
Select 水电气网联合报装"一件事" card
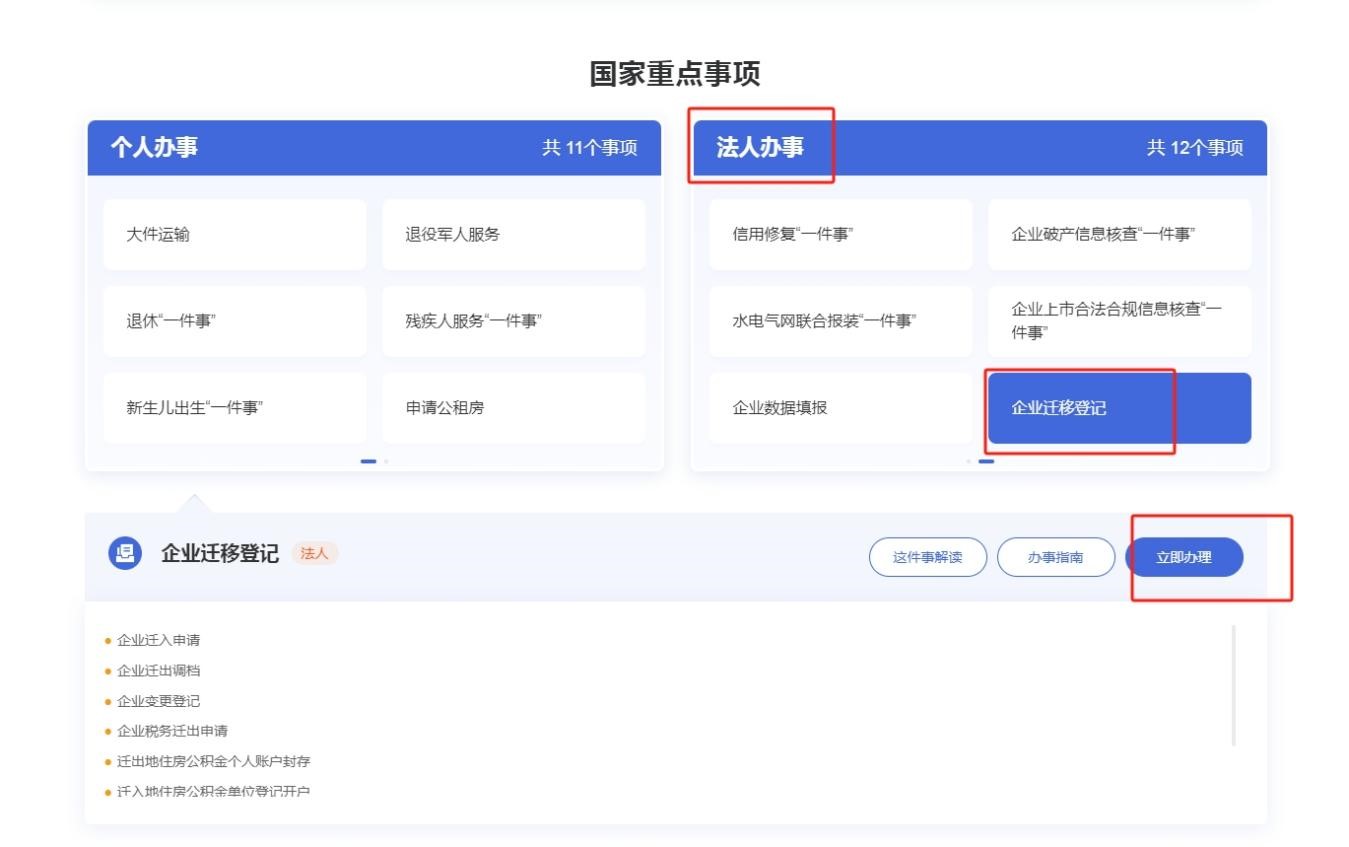pyautogui.click(x=840, y=321)
